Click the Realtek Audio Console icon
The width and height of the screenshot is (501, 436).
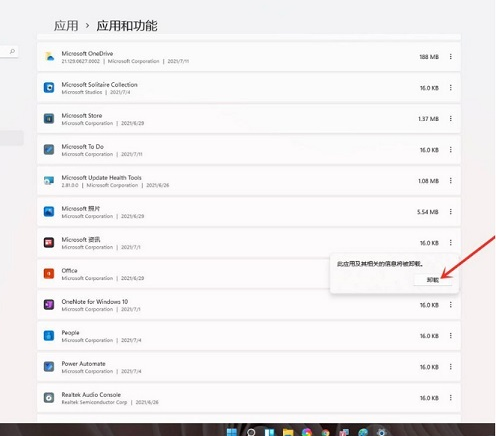pos(49,397)
